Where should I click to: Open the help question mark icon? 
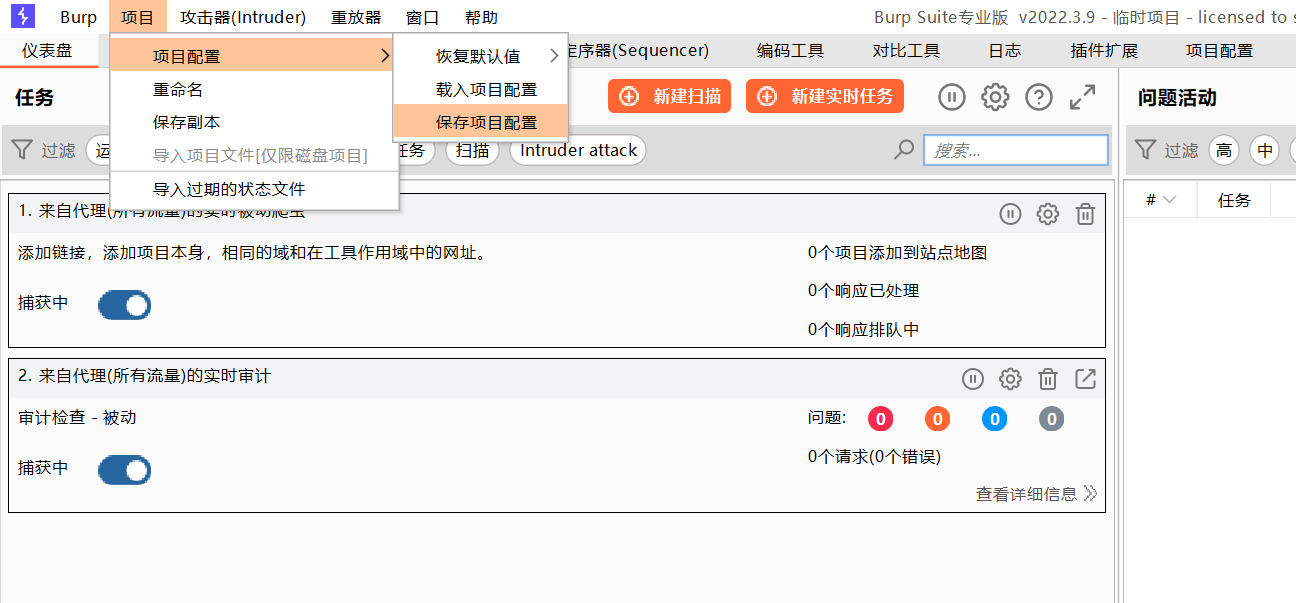click(x=1039, y=97)
